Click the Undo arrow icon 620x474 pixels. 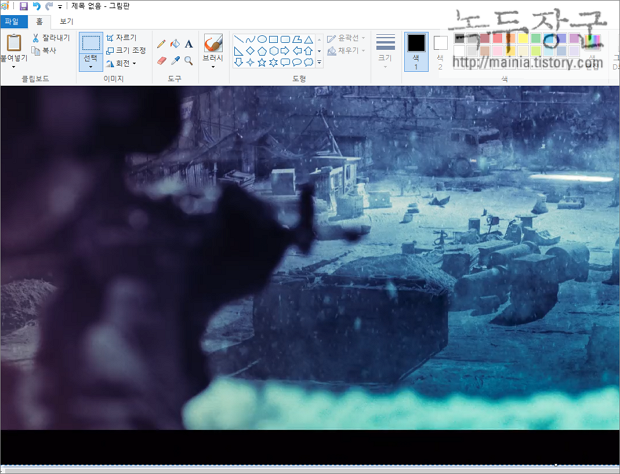click(x=37, y=6)
